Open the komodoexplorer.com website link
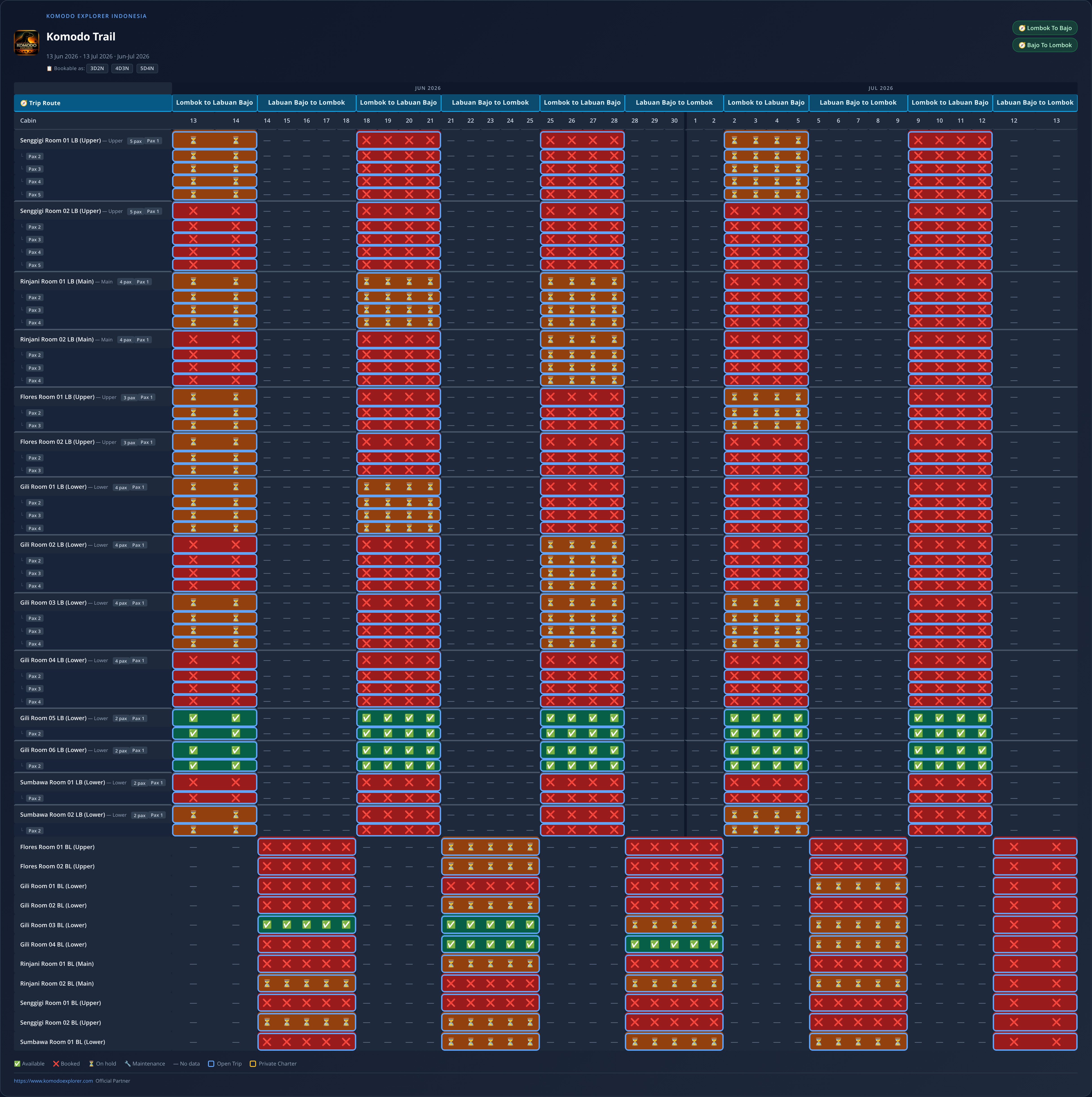The height and width of the screenshot is (1097, 1092). point(53,1081)
